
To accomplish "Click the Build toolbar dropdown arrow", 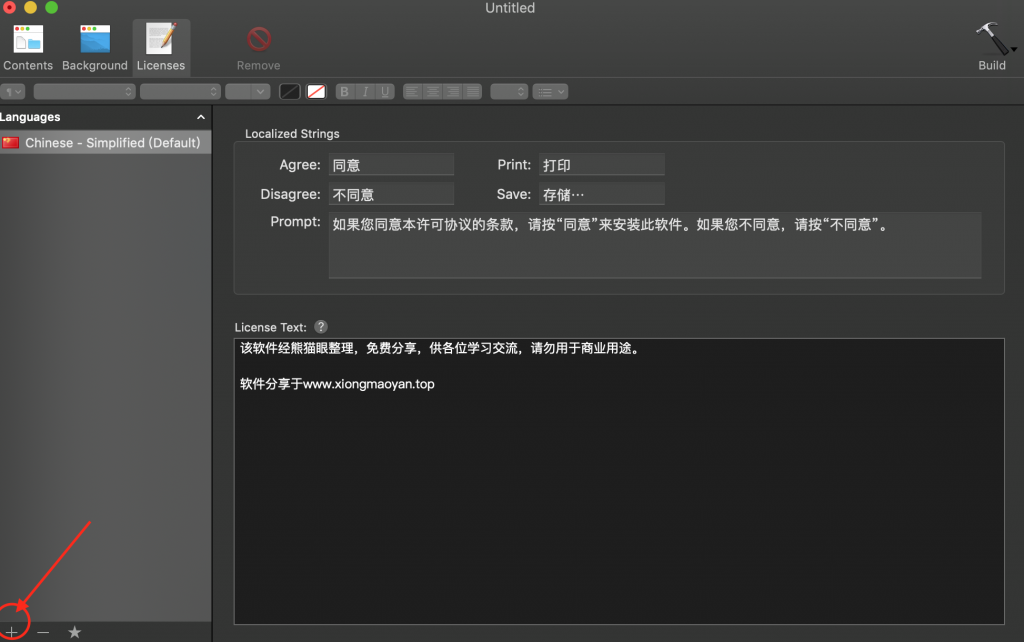I will click(1014, 49).
